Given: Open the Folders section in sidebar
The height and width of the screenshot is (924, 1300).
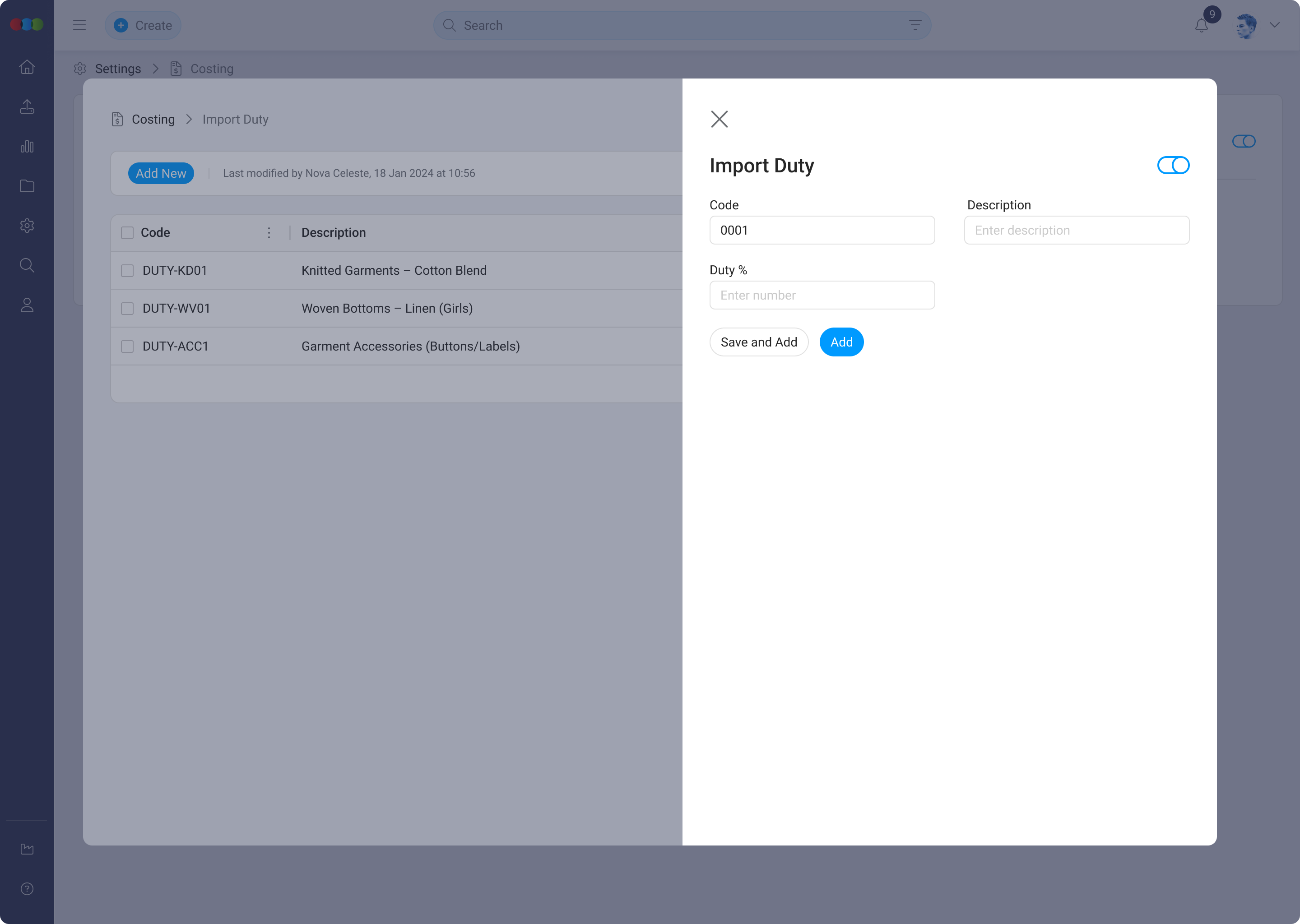Looking at the screenshot, I should pyautogui.click(x=27, y=185).
